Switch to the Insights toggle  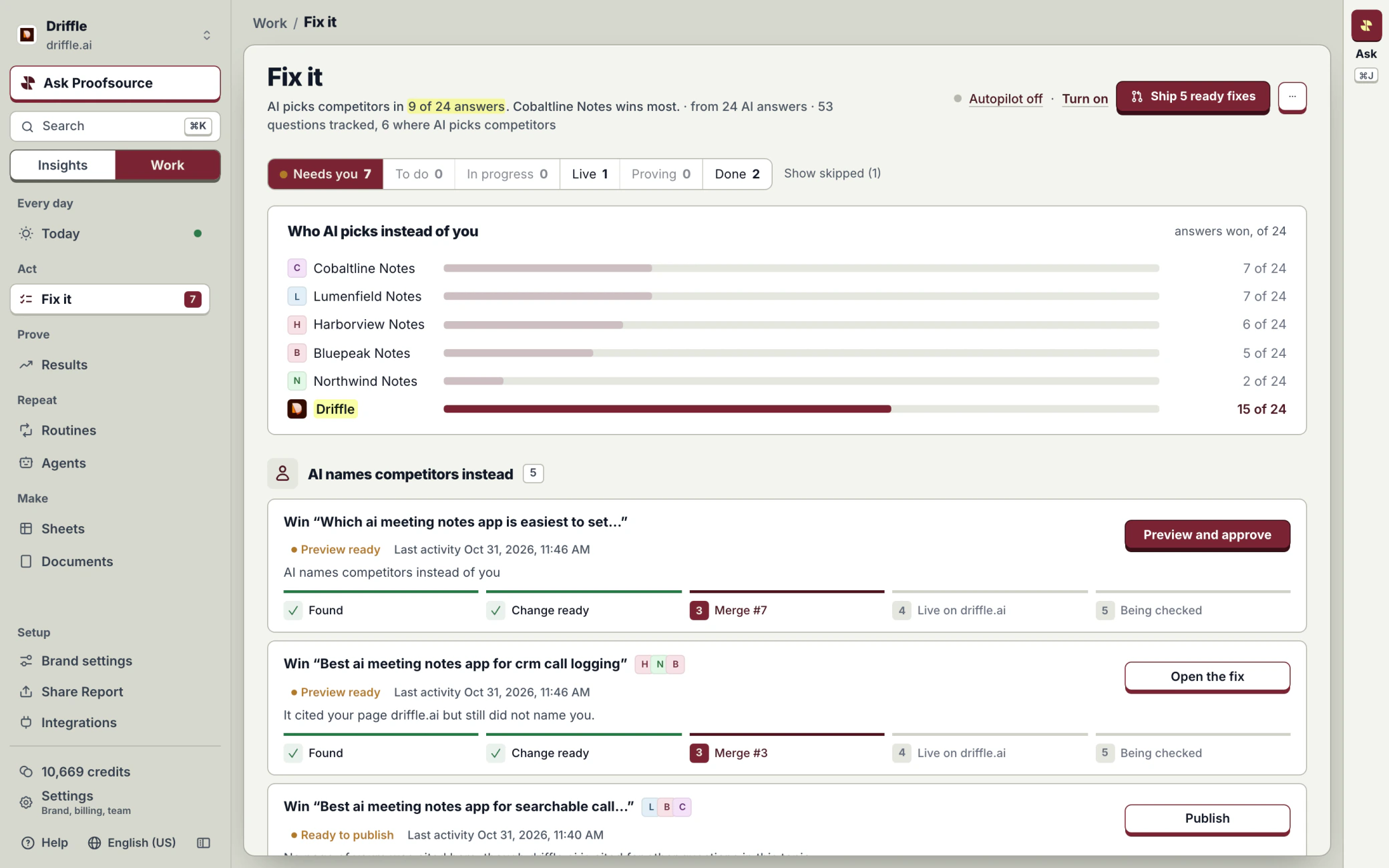point(63,165)
